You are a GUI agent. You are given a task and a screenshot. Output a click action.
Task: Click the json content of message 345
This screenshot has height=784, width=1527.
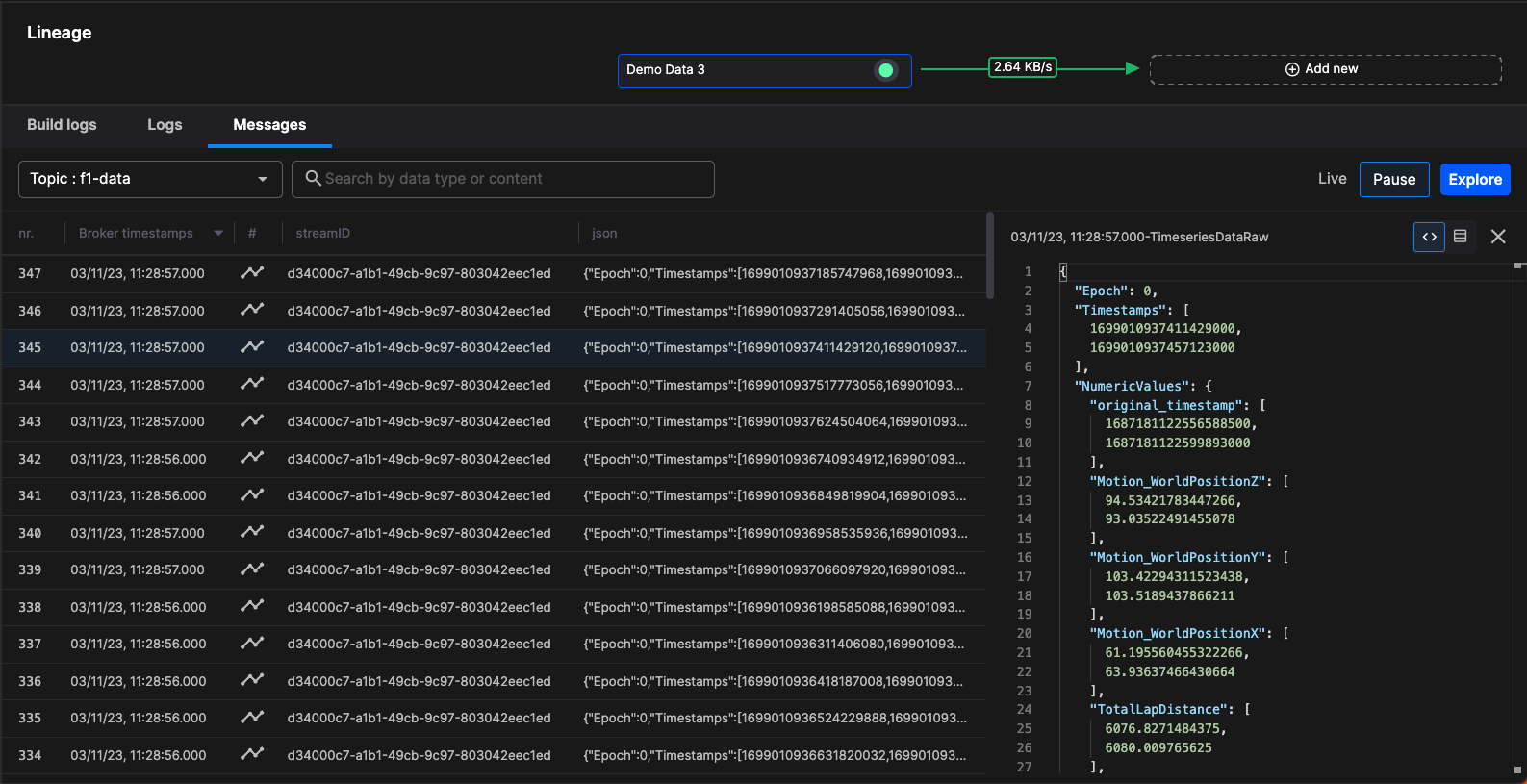pyautogui.click(x=776, y=347)
